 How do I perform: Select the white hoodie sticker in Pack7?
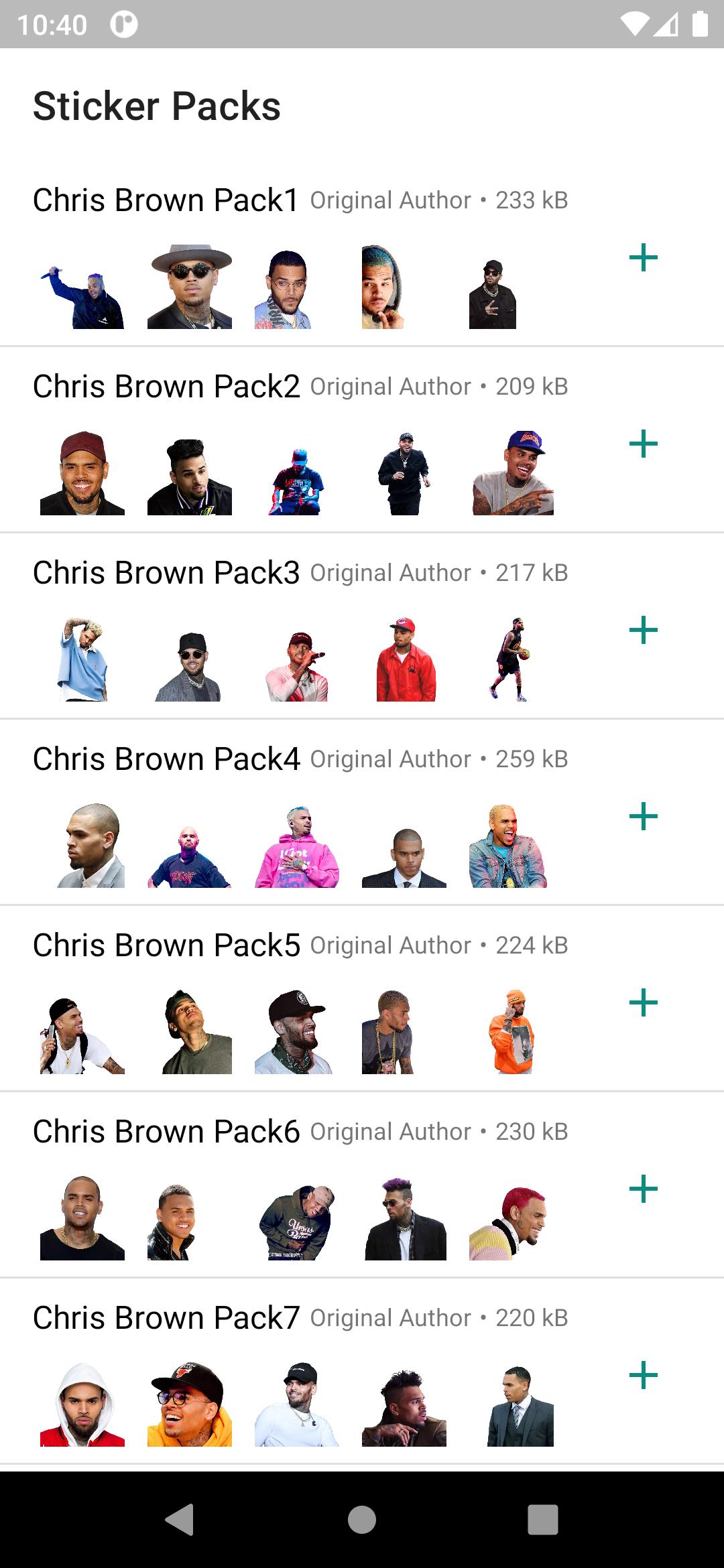point(82,1404)
